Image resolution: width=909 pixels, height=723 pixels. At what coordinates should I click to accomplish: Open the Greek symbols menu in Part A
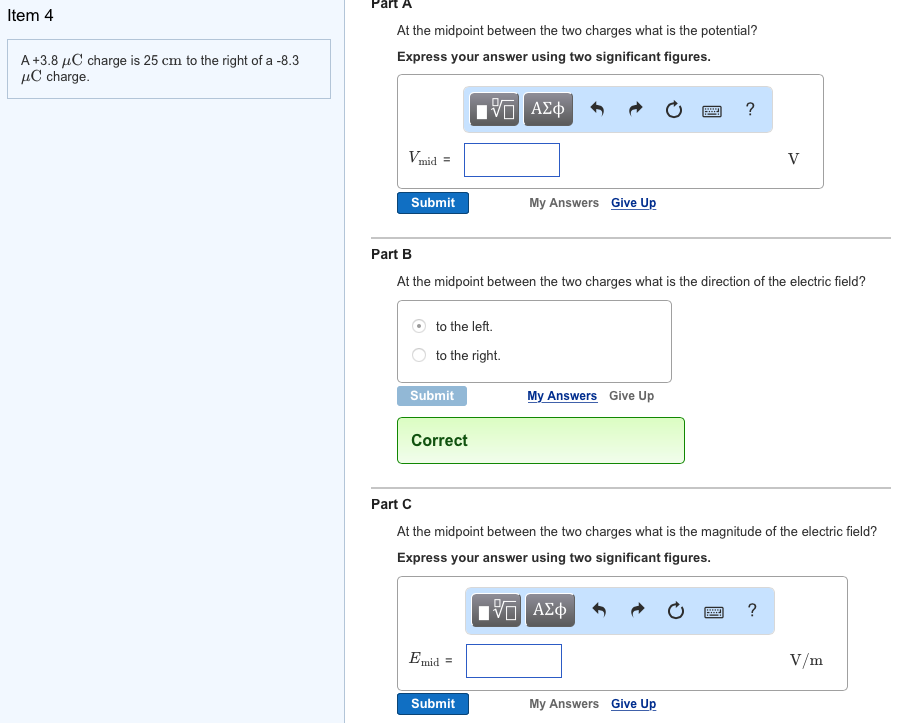(548, 108)
